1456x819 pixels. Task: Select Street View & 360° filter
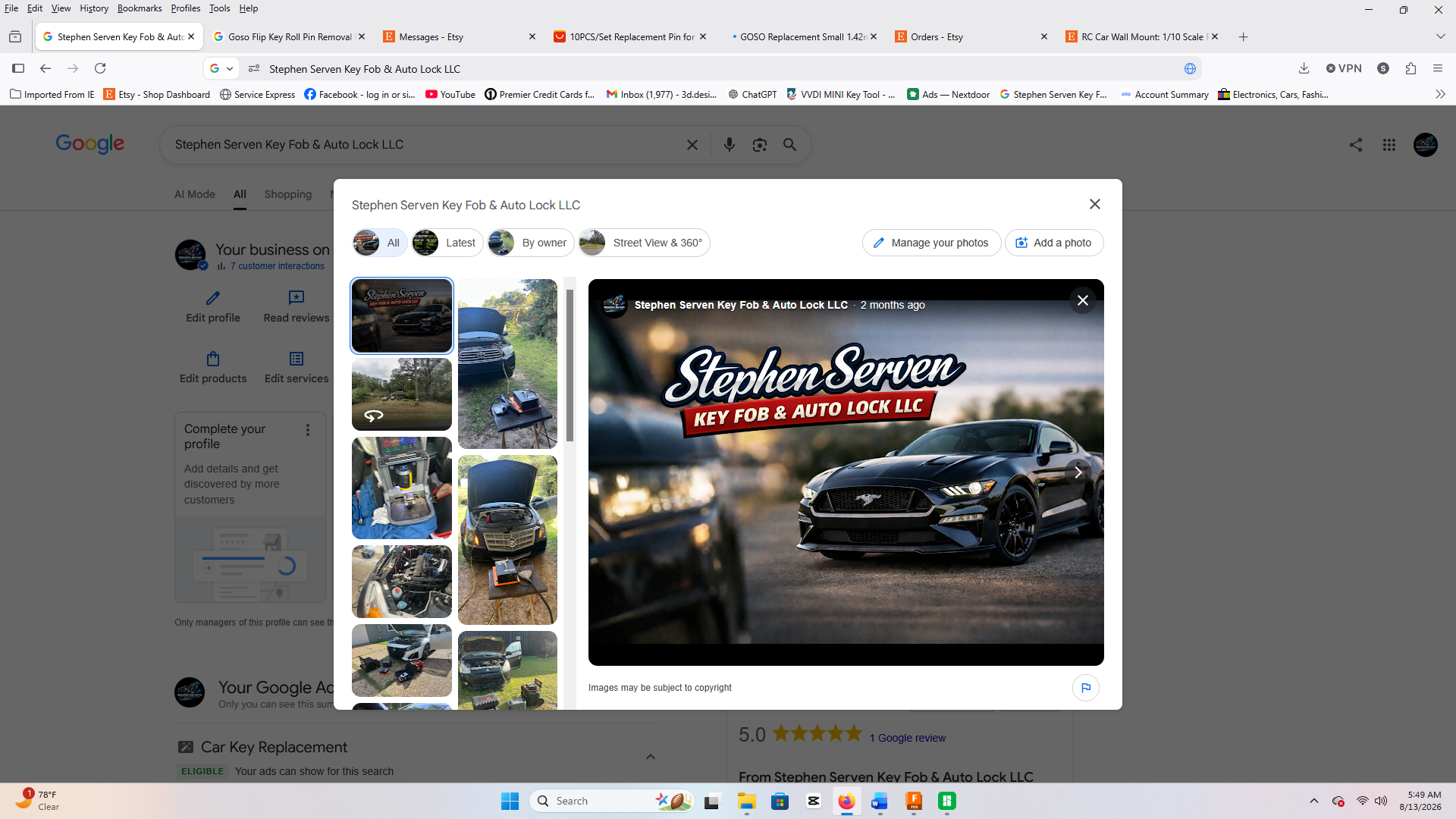(x=644, y=243)
